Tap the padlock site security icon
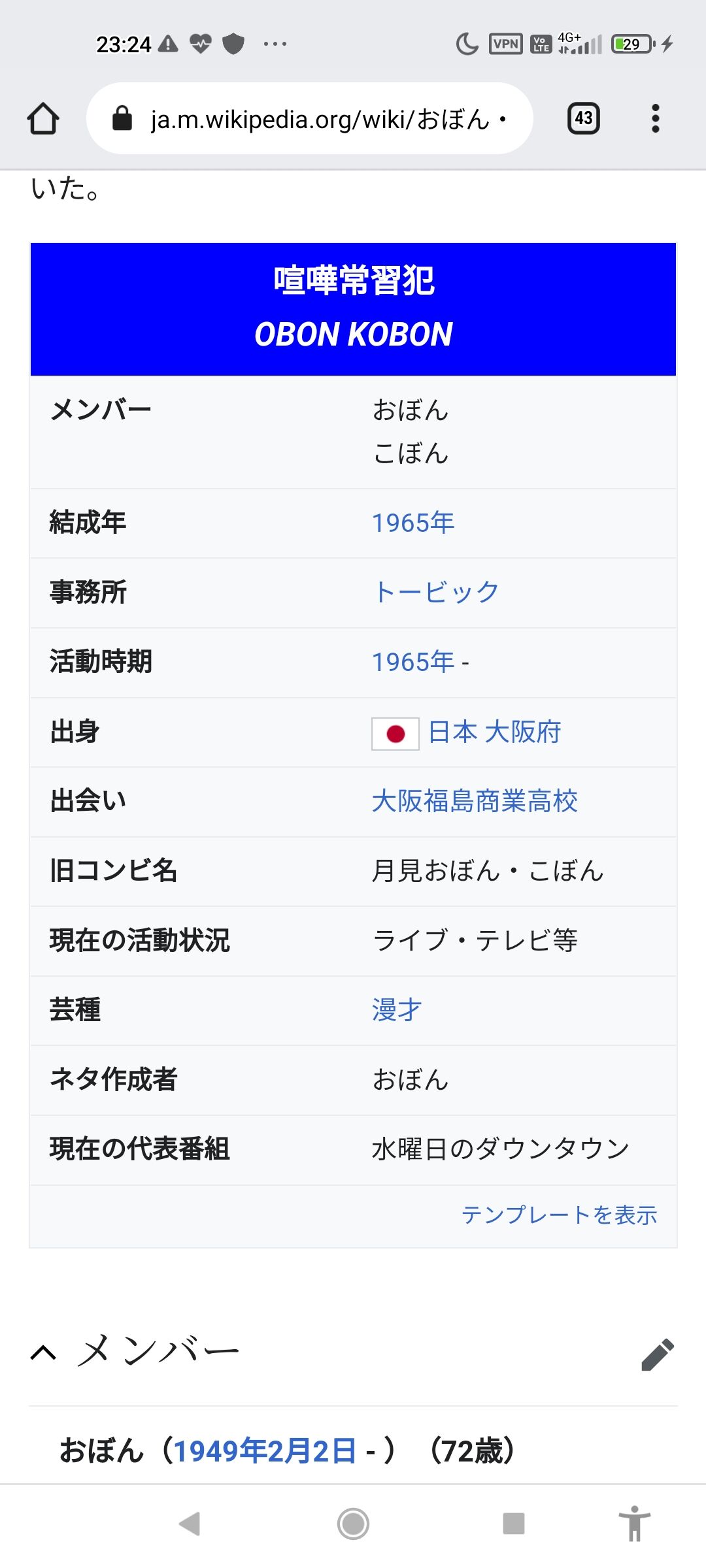The image size is (706, 1568). click(x=122, y=119)
